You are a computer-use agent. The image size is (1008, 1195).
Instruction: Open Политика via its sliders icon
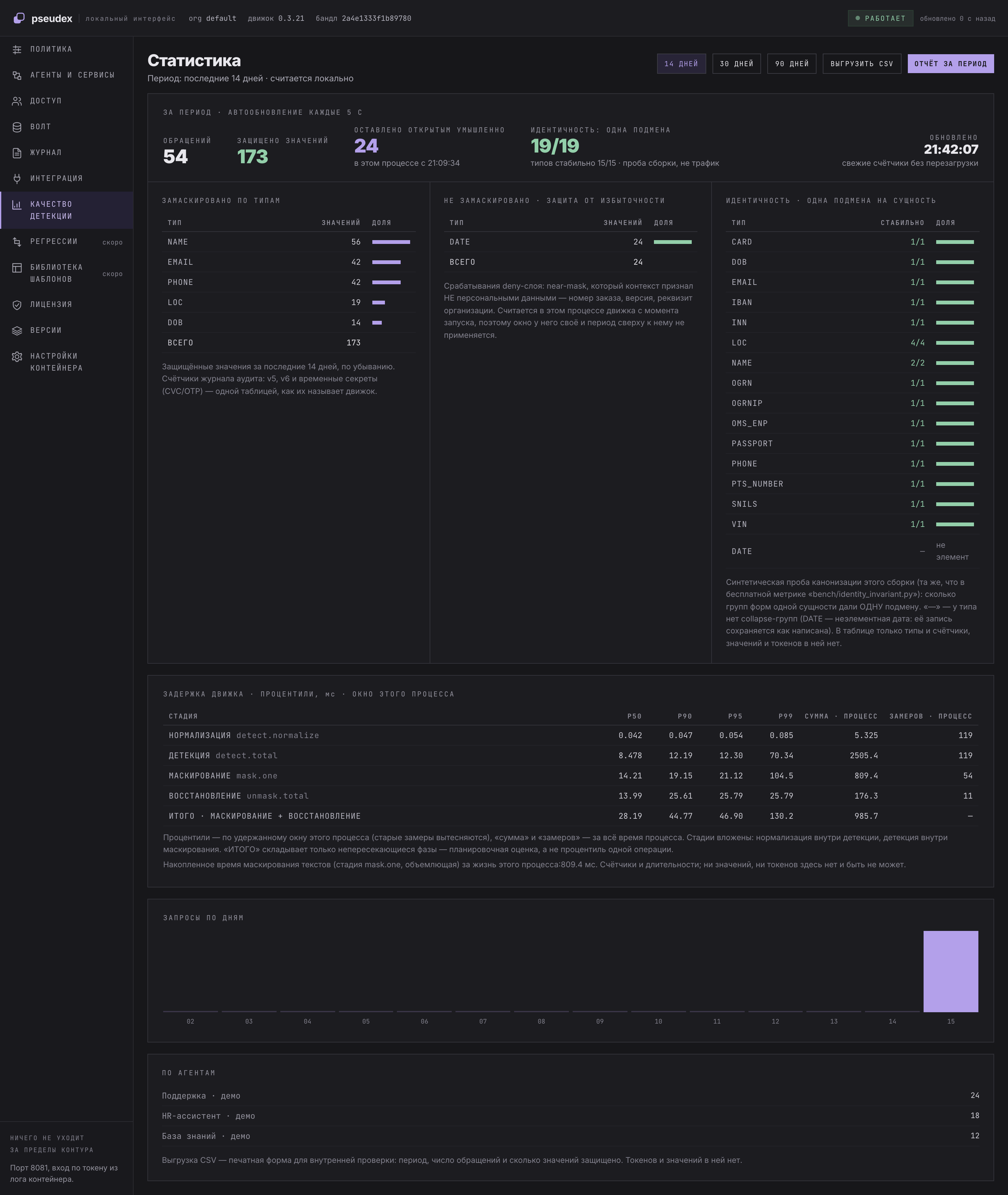(x=17, y=50)
